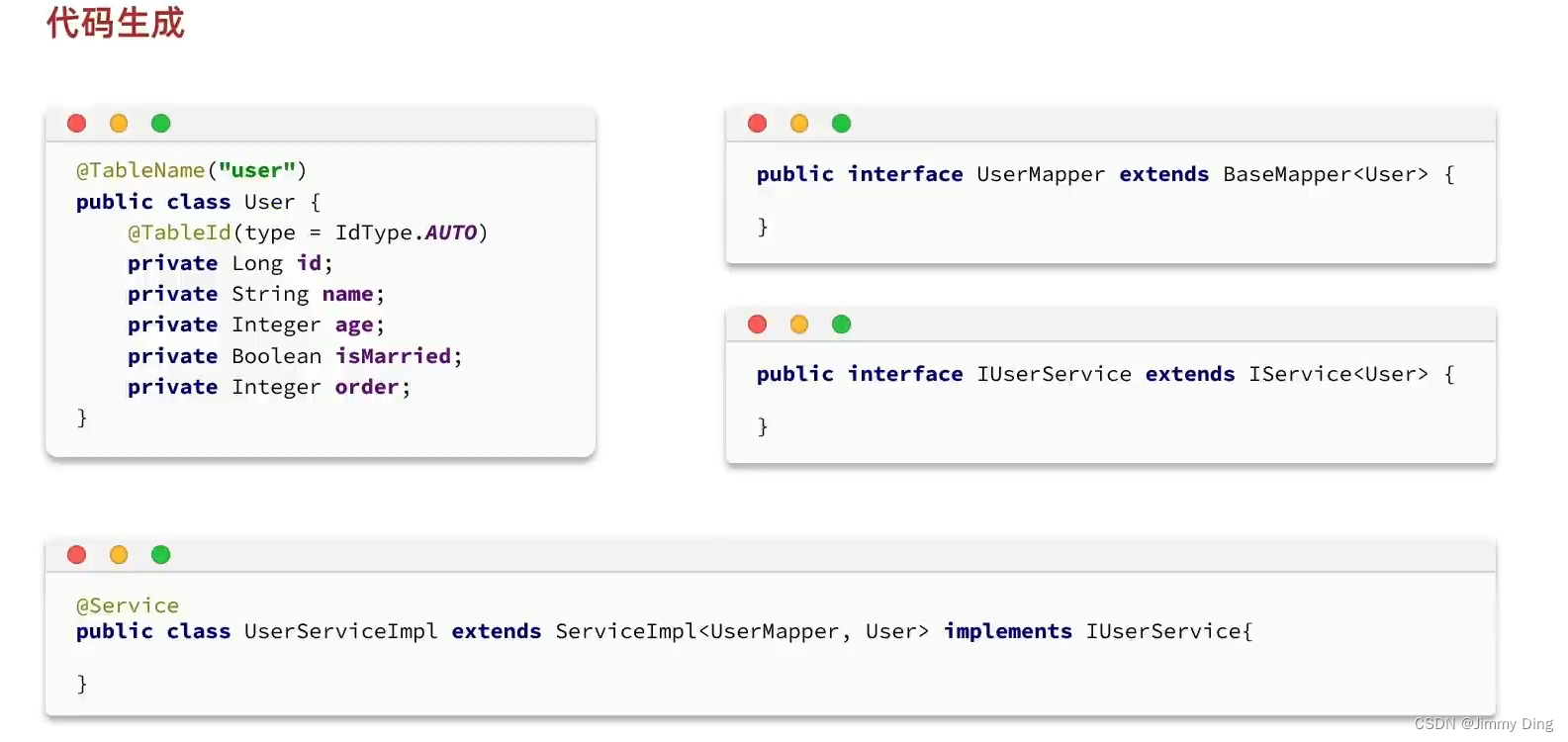The image size is (1568, 742).
Task: Click the 'private Integer order;' line
Action: 269,387
